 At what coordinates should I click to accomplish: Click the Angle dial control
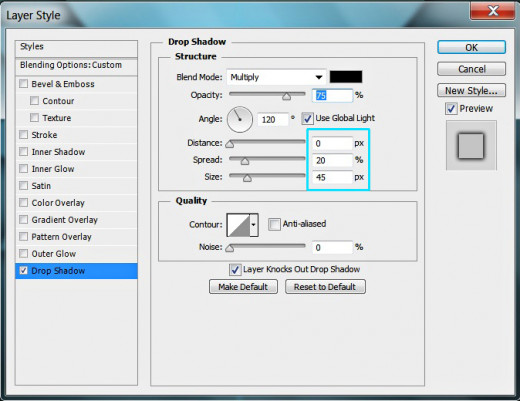pos(240,119)
